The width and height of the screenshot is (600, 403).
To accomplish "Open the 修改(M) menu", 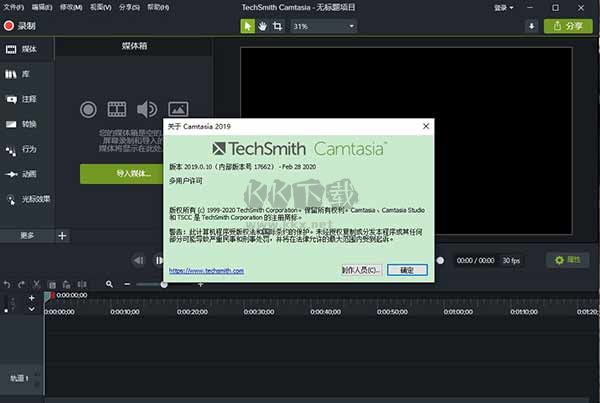I will pos(71,7).
